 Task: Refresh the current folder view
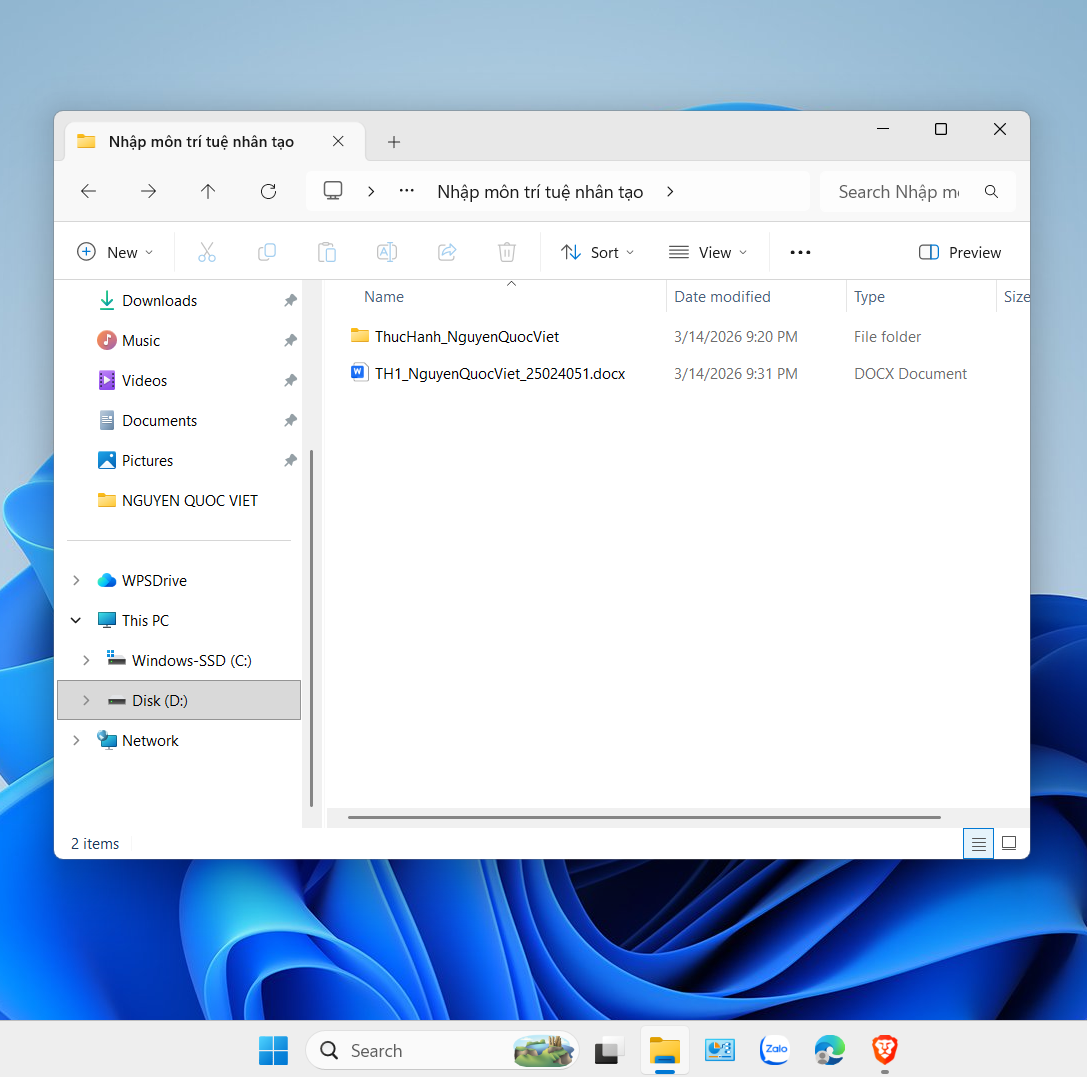[268, 191]
